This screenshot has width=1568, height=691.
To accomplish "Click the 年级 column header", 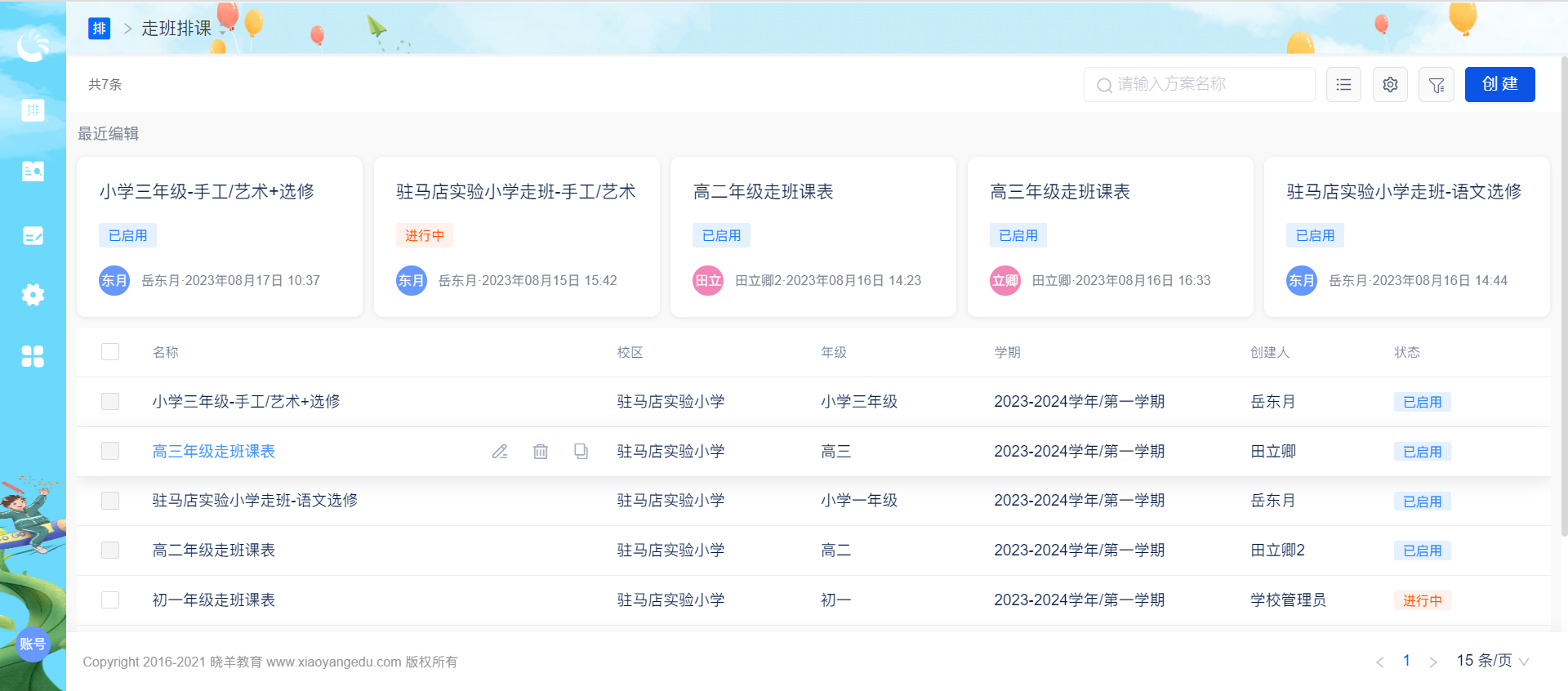I will (834, 352).
